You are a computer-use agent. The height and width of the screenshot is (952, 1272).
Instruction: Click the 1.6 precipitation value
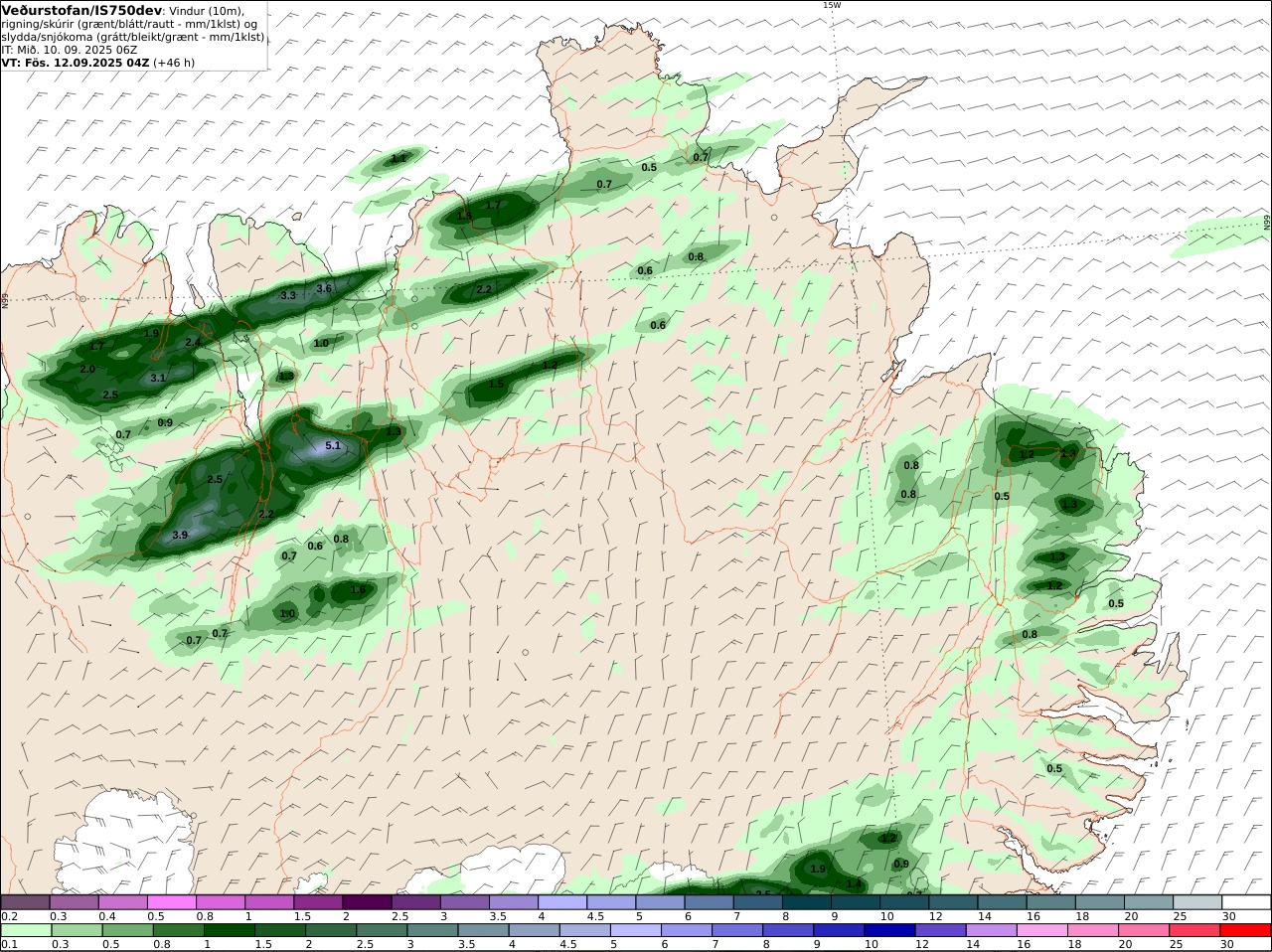[x=358, y=589]
